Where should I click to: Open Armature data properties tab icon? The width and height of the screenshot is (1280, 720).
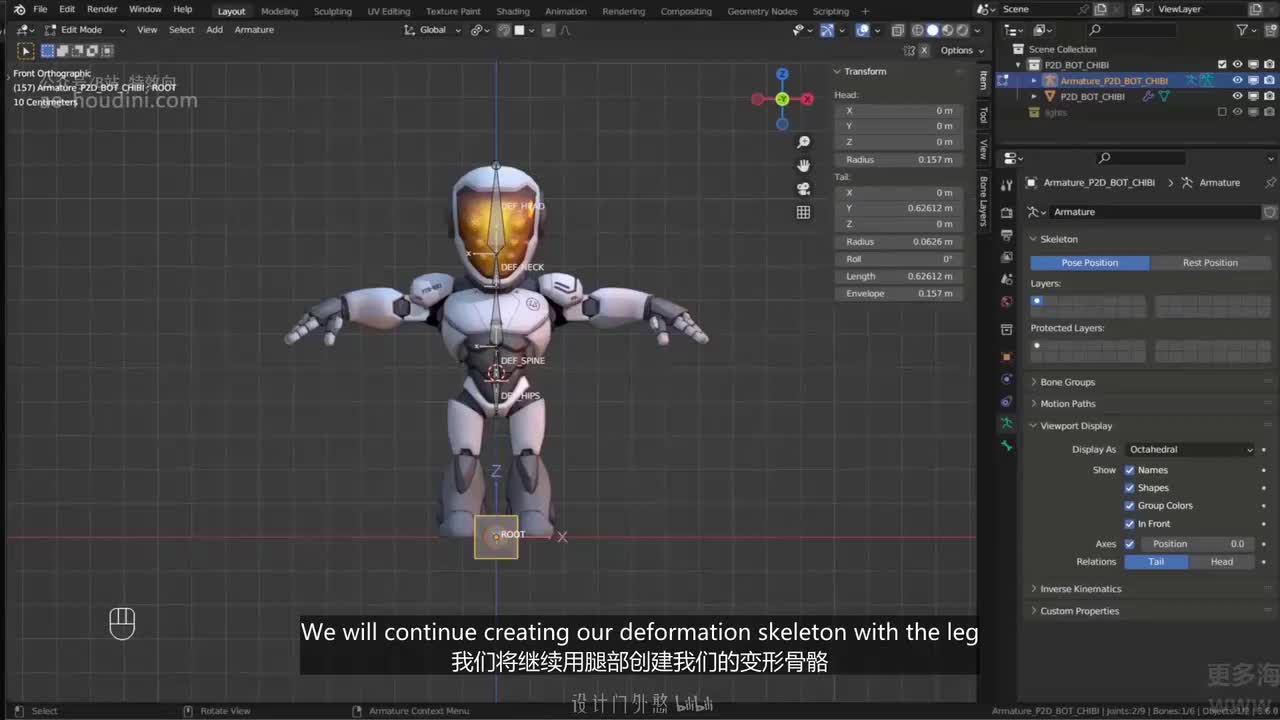pos(1007,425)
